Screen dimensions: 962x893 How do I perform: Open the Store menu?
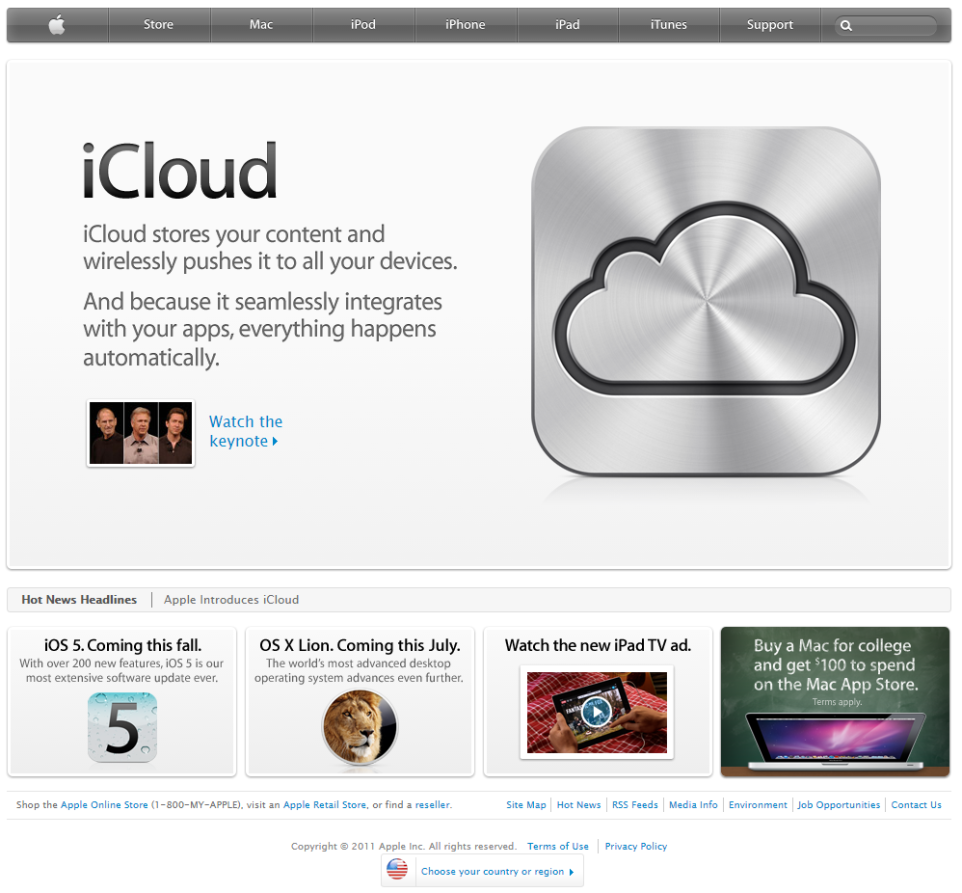pos(158,25)
